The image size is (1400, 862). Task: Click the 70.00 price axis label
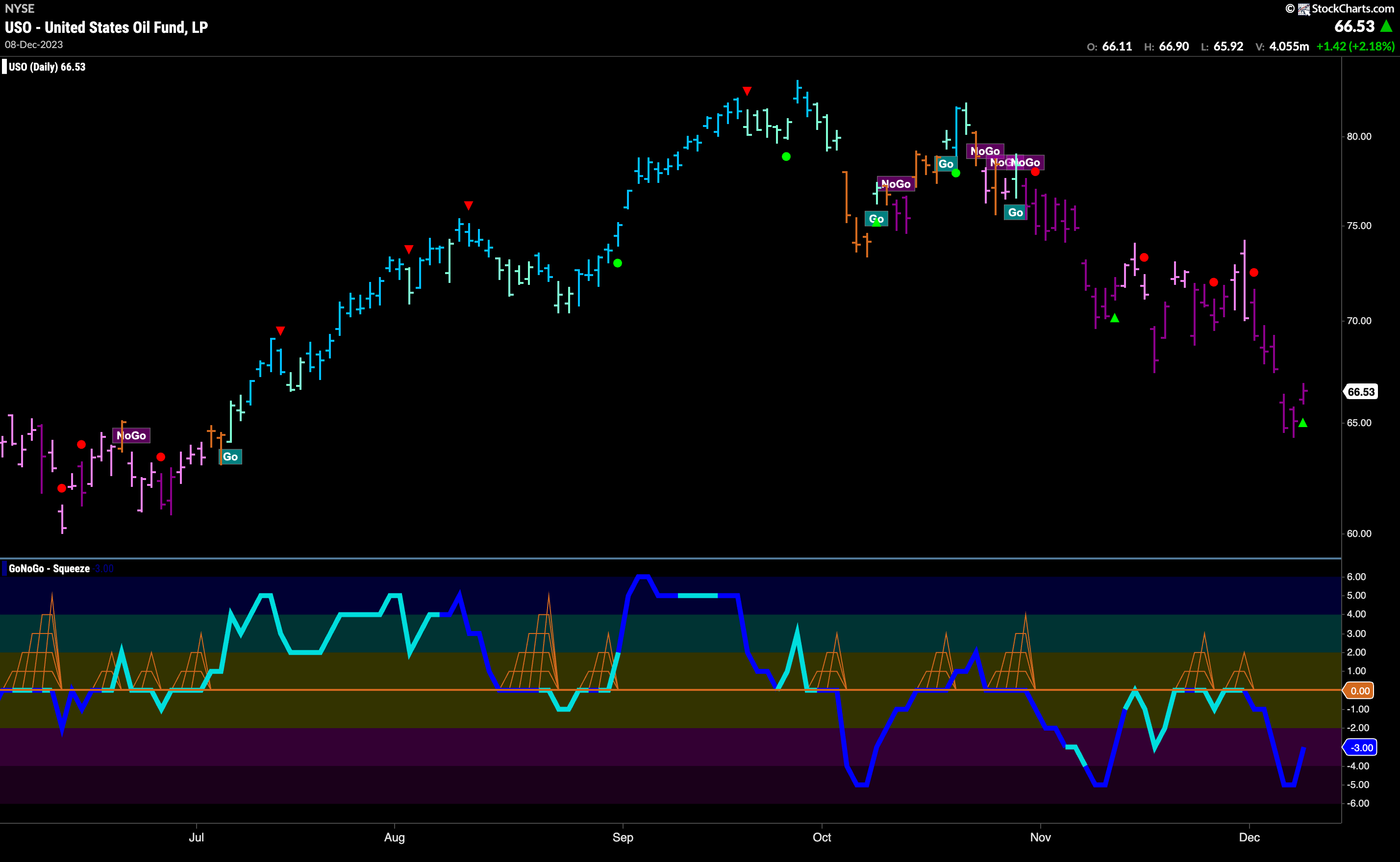[x=1359, y=321]
